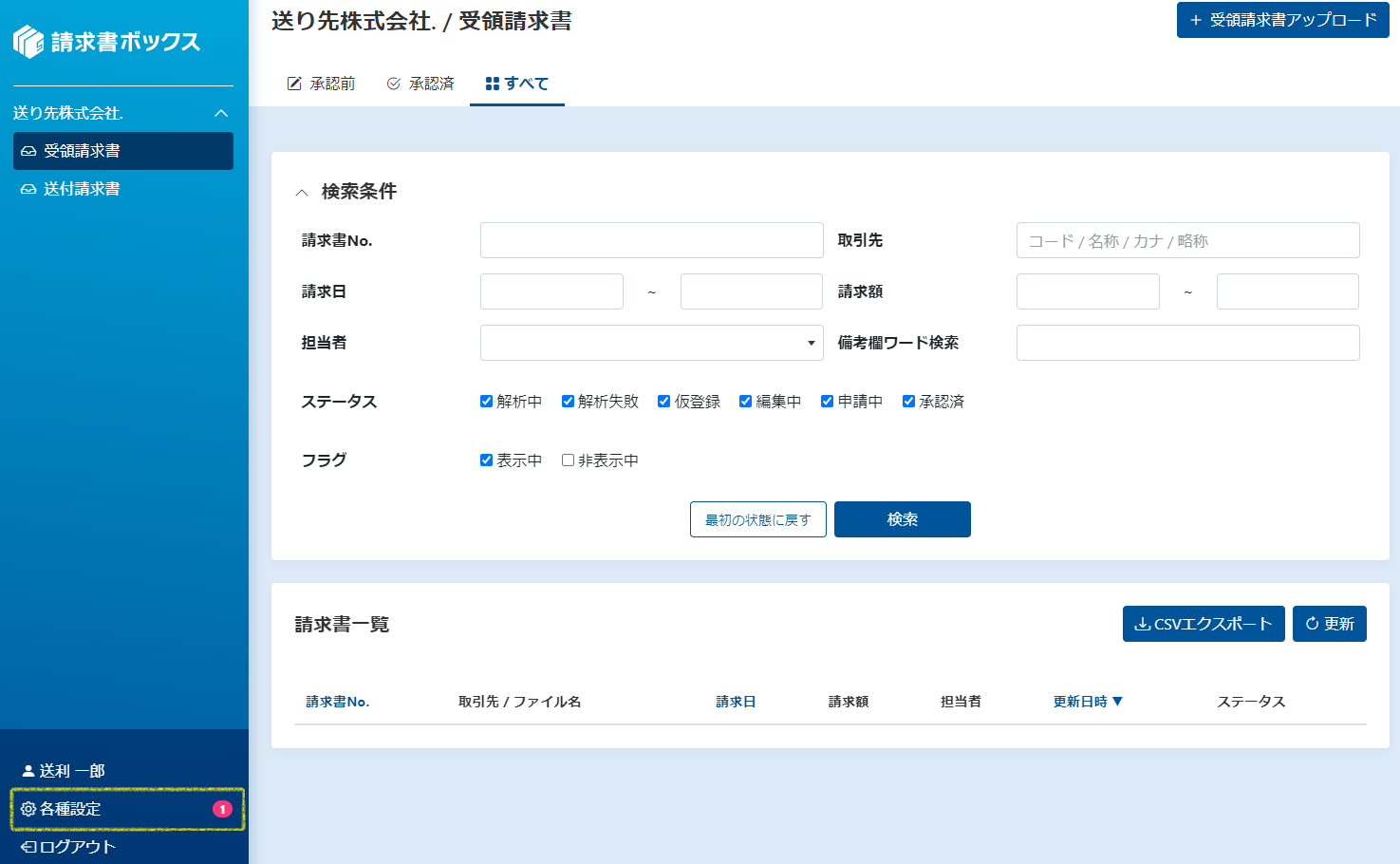Toggle the 解析中 status checkbox
The width and height of the screenshot is (1400, 864).
[486, 402]
